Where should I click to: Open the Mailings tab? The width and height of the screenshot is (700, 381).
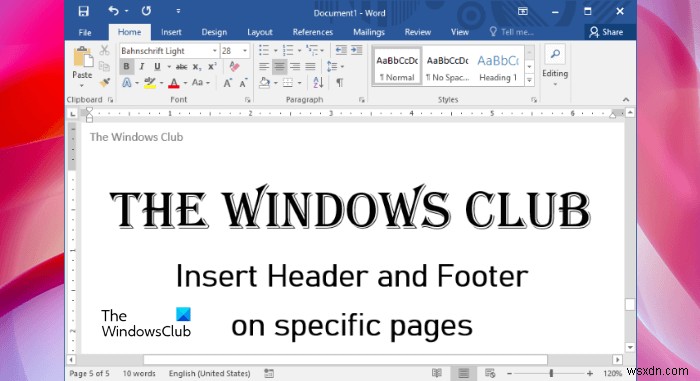[x=369, y=32]
